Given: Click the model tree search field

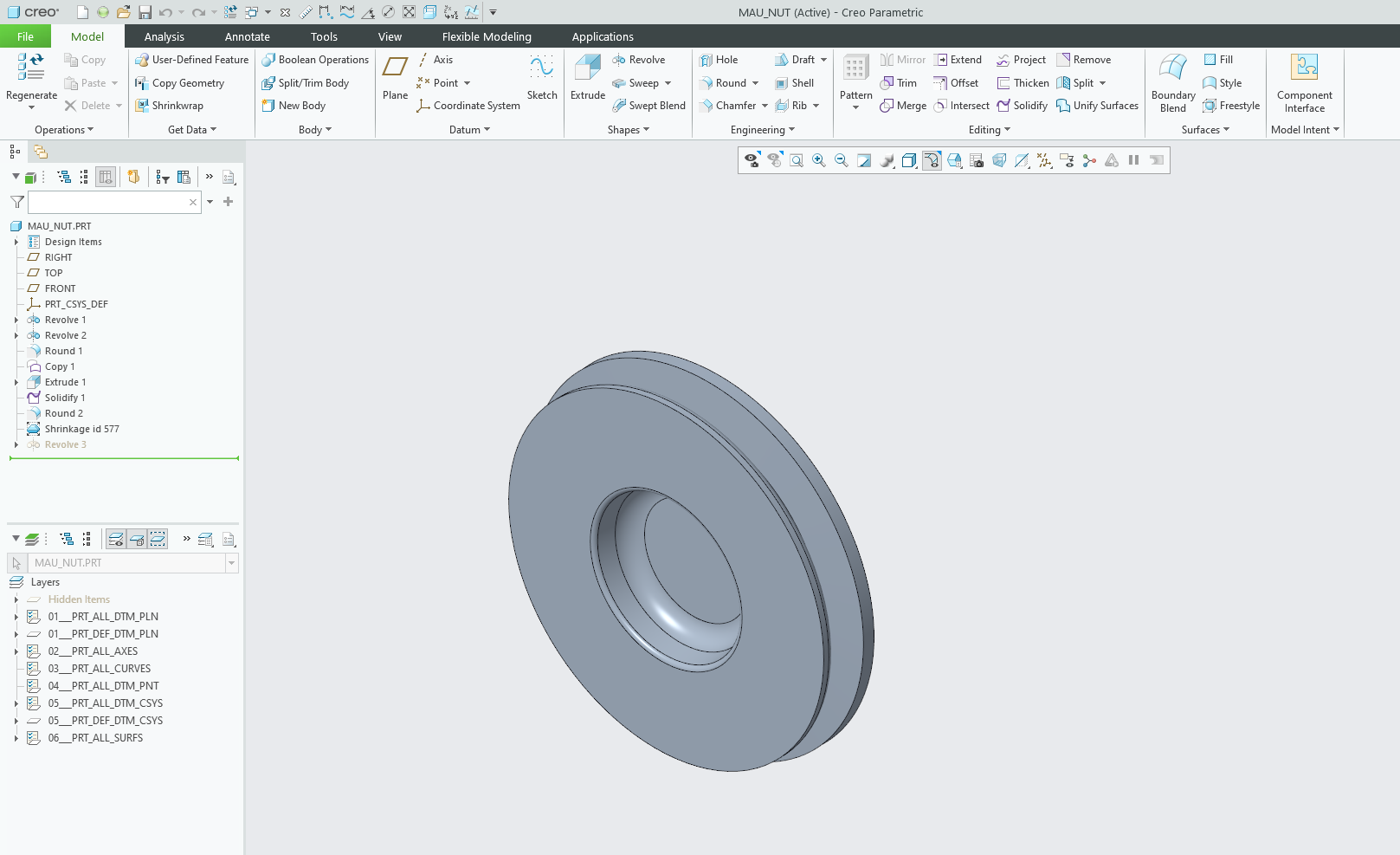Looking at the screenshot, I should point(108,202).
